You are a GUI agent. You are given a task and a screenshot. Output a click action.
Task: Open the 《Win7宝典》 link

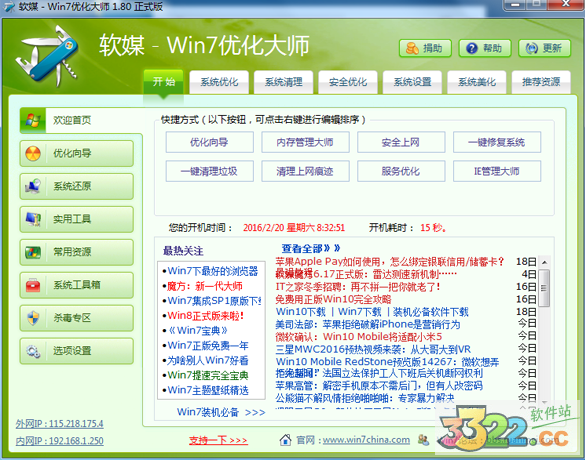(198, 331)
